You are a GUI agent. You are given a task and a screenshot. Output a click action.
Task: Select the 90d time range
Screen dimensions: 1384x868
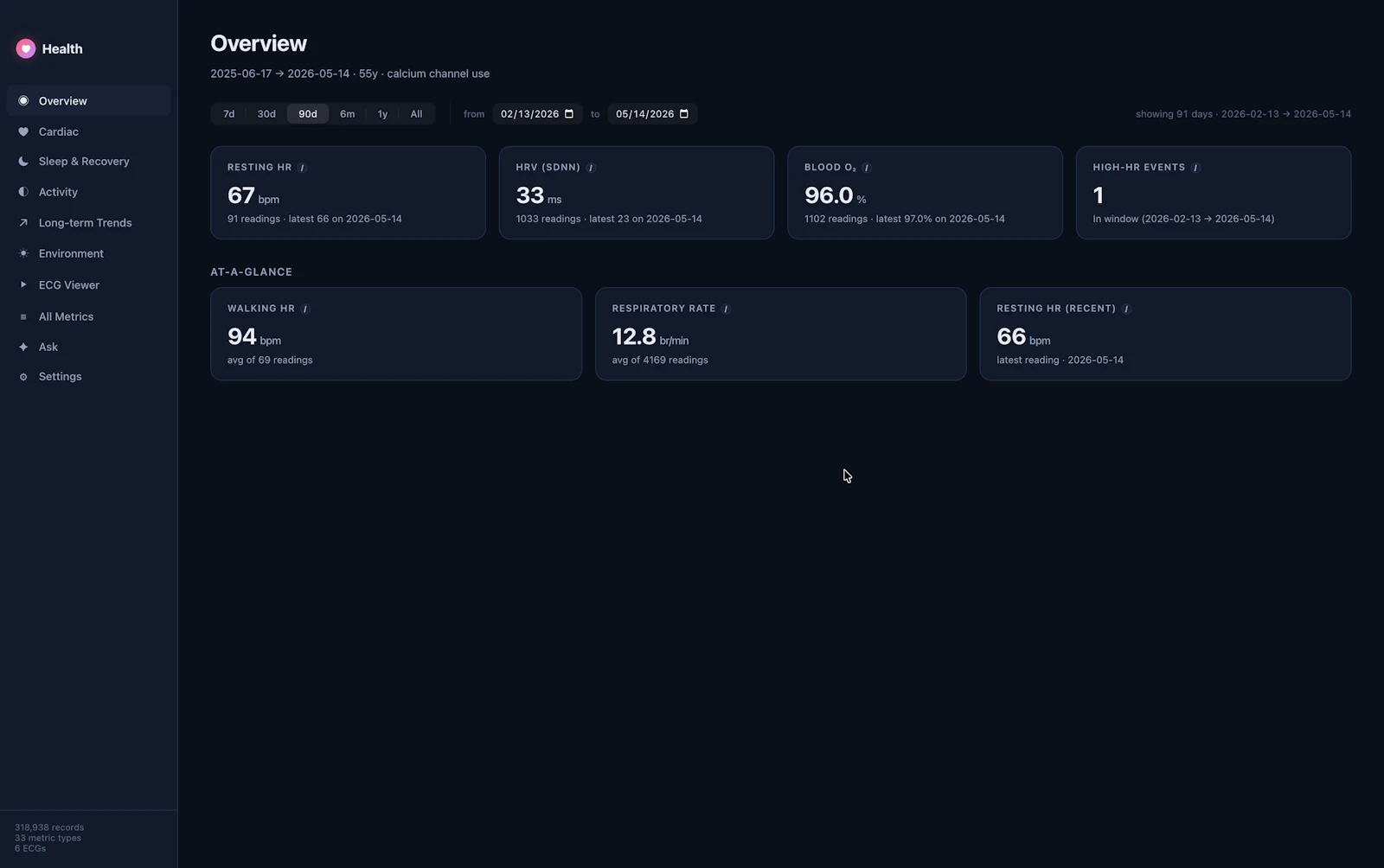click(308, 114)
